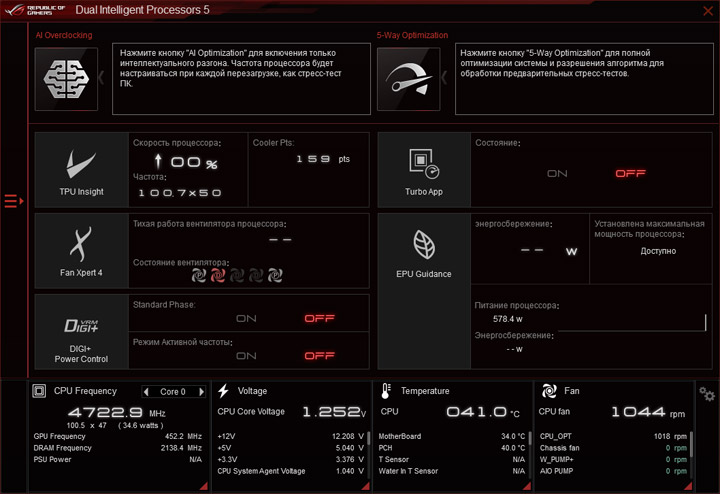Image resolution: width=720 pixels, height=494 pixels.
Task: Click the GPU Frequency row
Action: coord(118,437)
